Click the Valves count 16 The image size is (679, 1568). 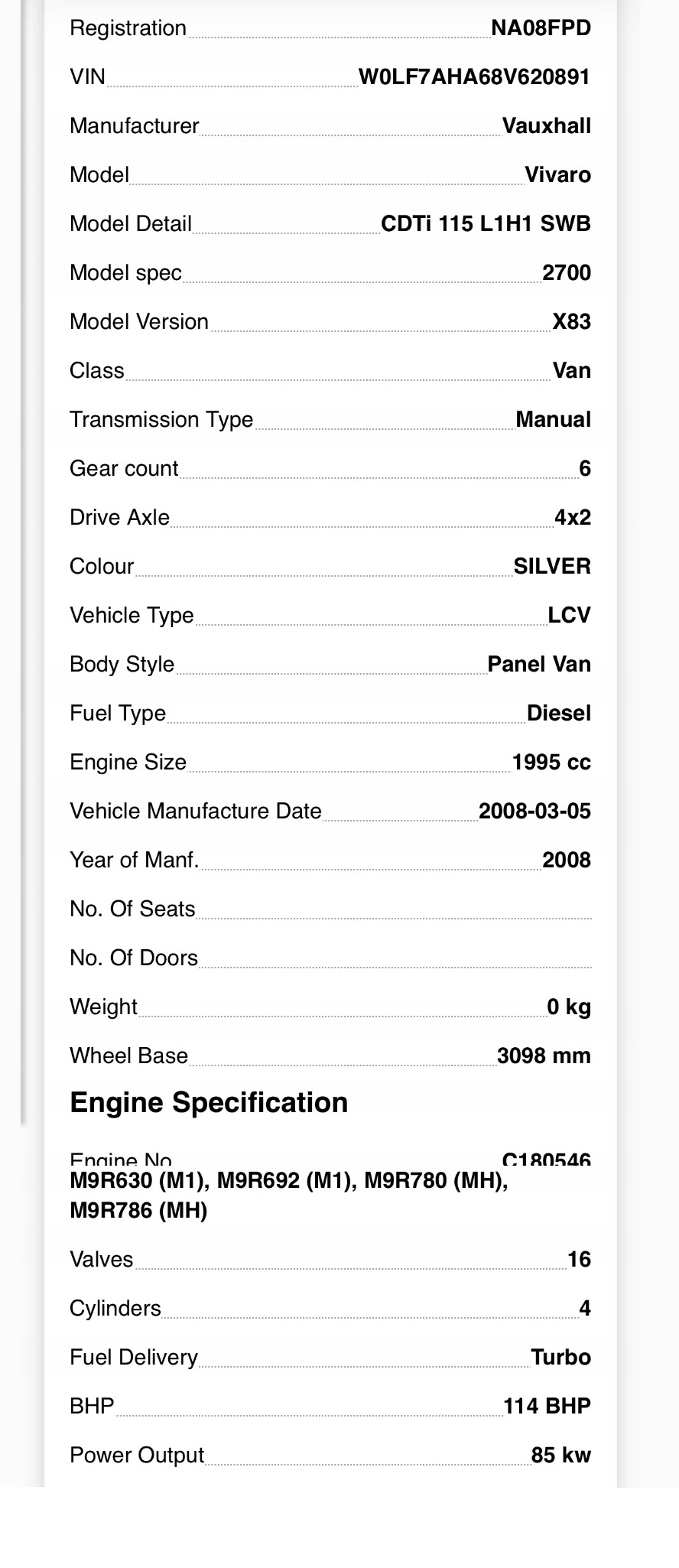click(x=579, y=1260)
